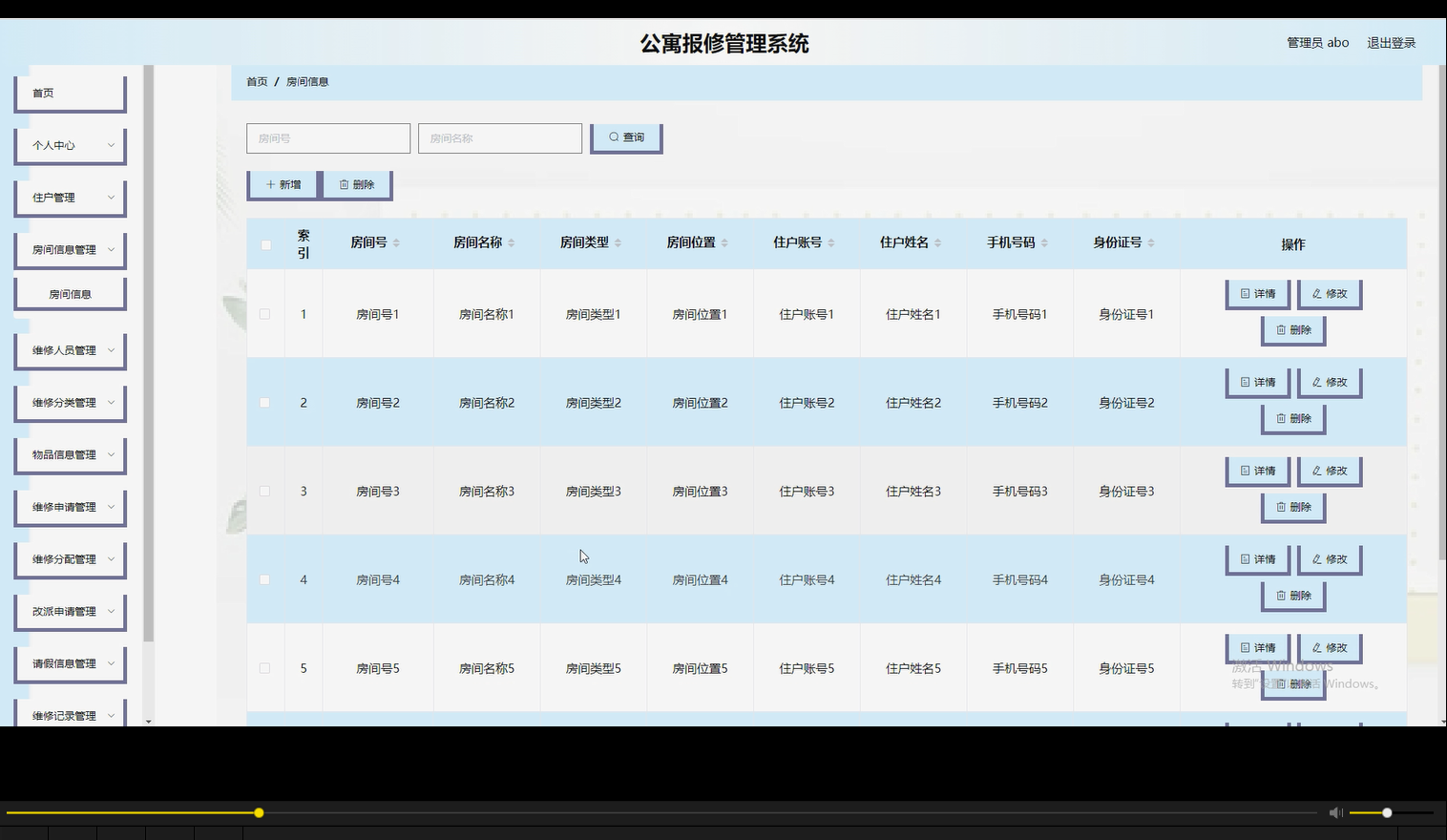Focus the 房间号 search input
The image size is (1447, 840).
point(328,138)
